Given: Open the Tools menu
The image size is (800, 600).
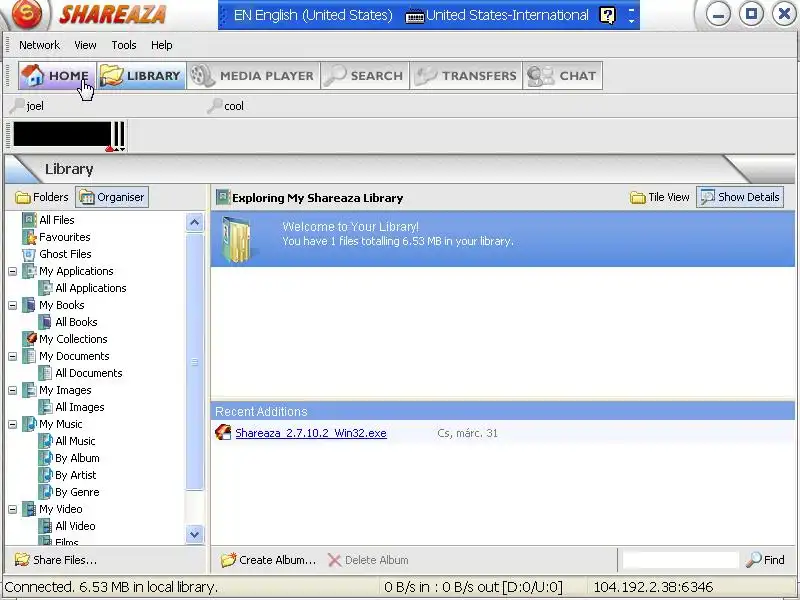Looking at the screenshot, I should pyautogui.click(x=124, y=45).
